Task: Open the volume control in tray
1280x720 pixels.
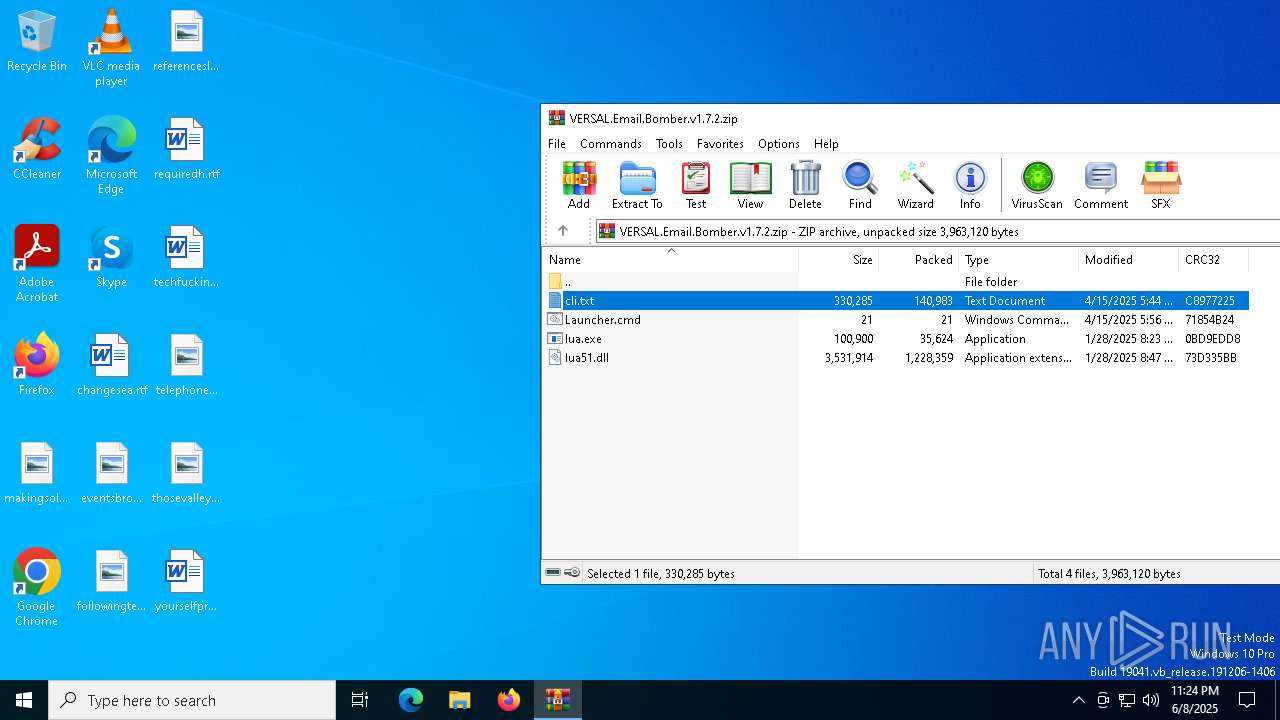Action: click(x=1151, y=700)
